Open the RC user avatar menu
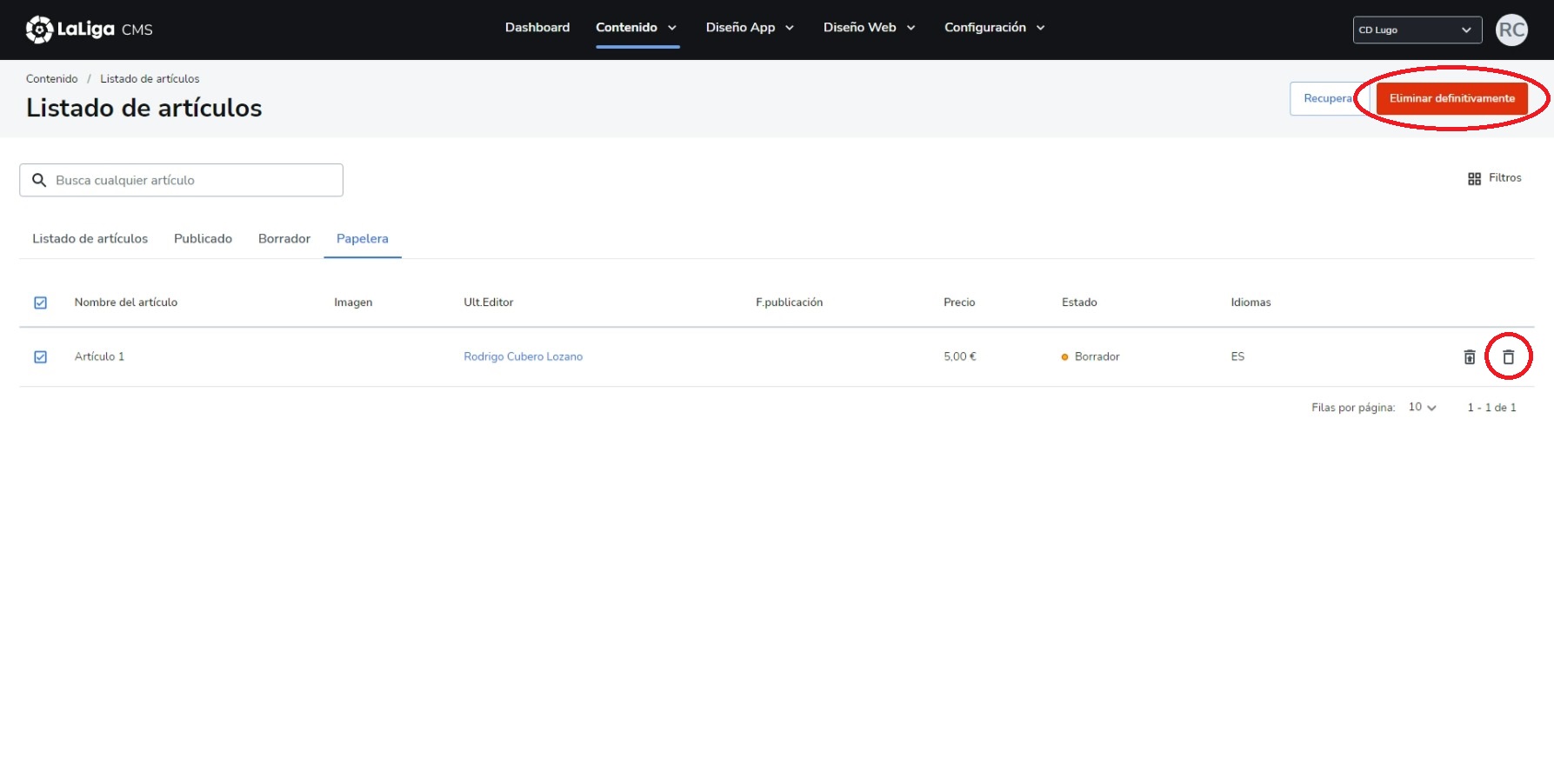The height and width of the screenshot is (784, 1554). pos(1511,30)
